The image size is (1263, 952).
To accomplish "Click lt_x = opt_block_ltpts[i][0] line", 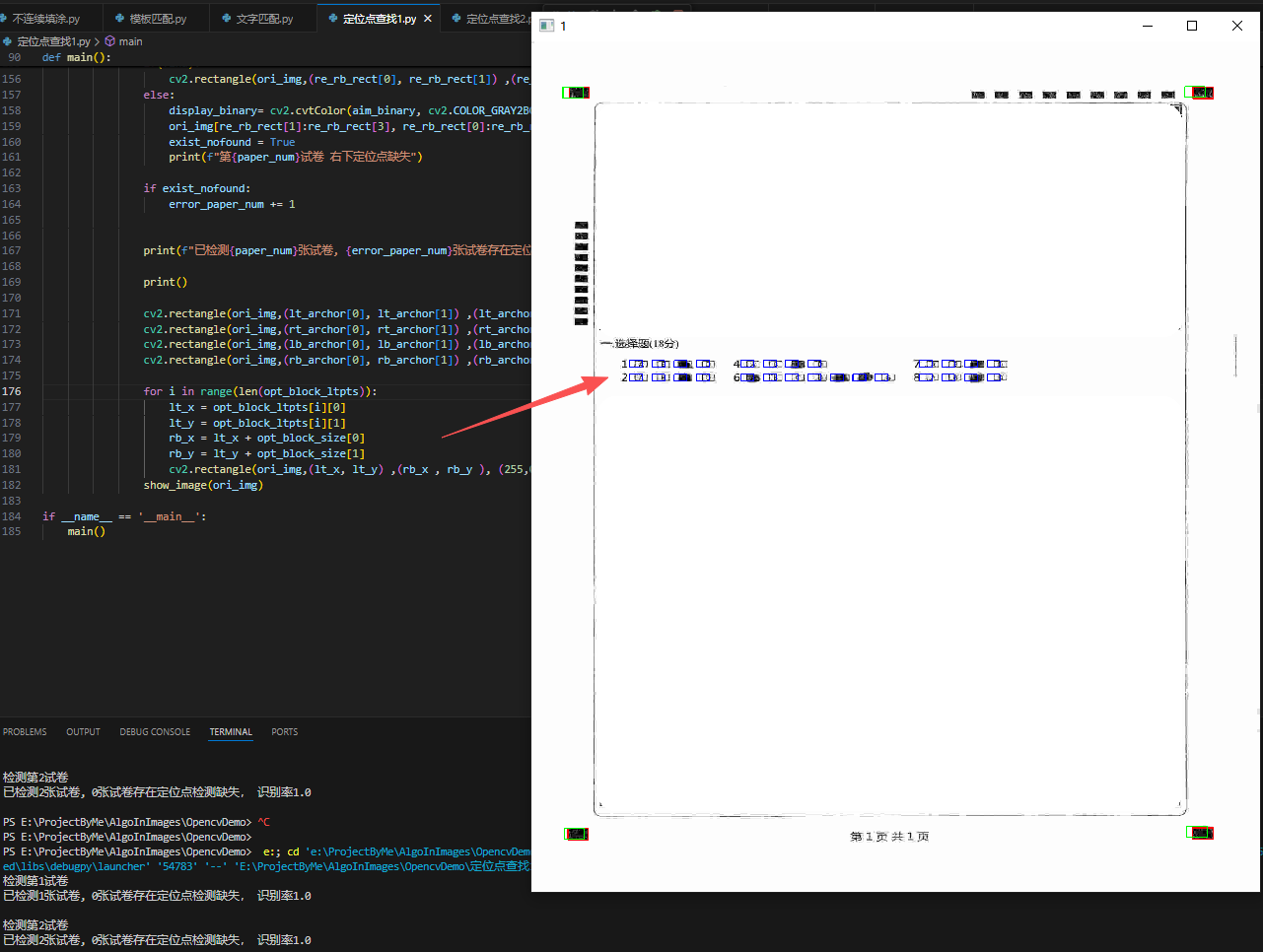I will coord(257,407).
